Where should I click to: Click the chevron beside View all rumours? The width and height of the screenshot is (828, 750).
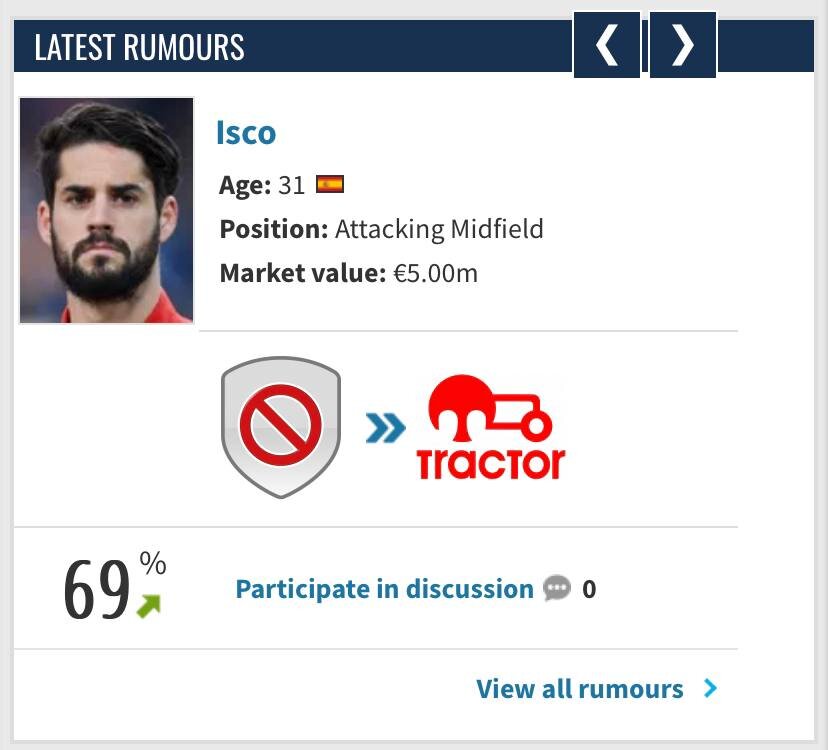pyautogui.click(x=710, y=688)
